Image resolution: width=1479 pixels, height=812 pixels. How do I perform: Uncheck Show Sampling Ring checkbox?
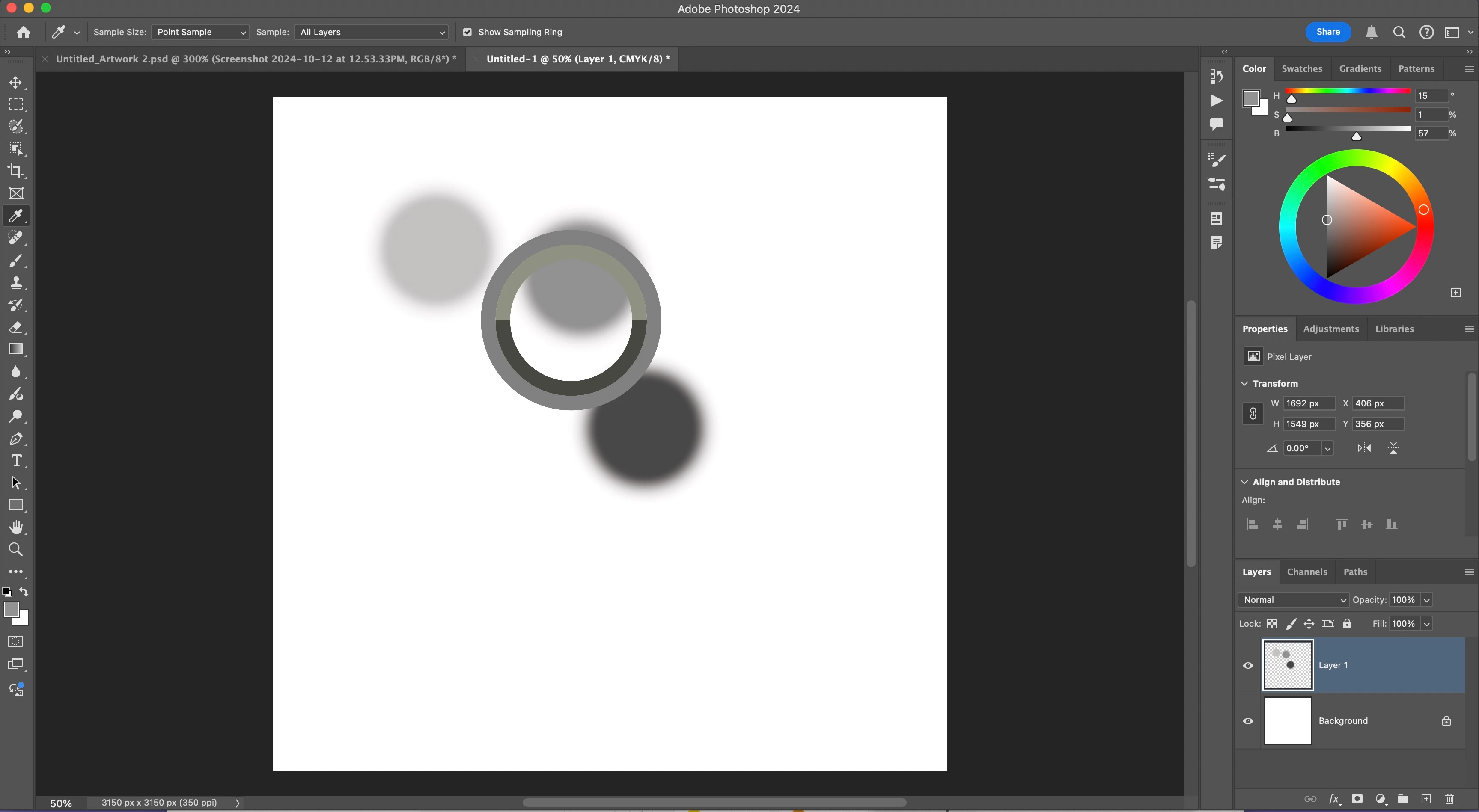467,32
